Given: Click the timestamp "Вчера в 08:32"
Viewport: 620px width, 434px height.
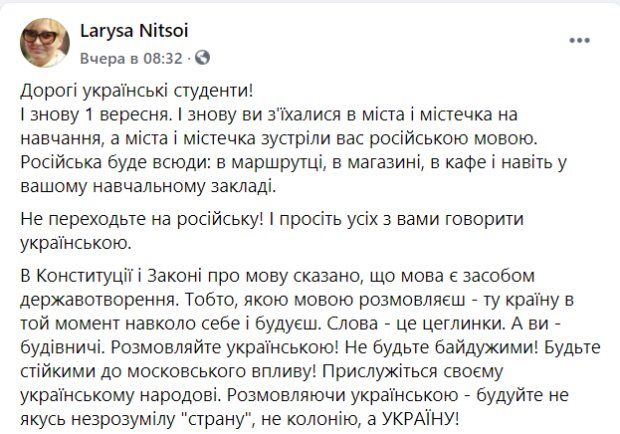Looking at the screenshot, I should (x=136, y=58).
